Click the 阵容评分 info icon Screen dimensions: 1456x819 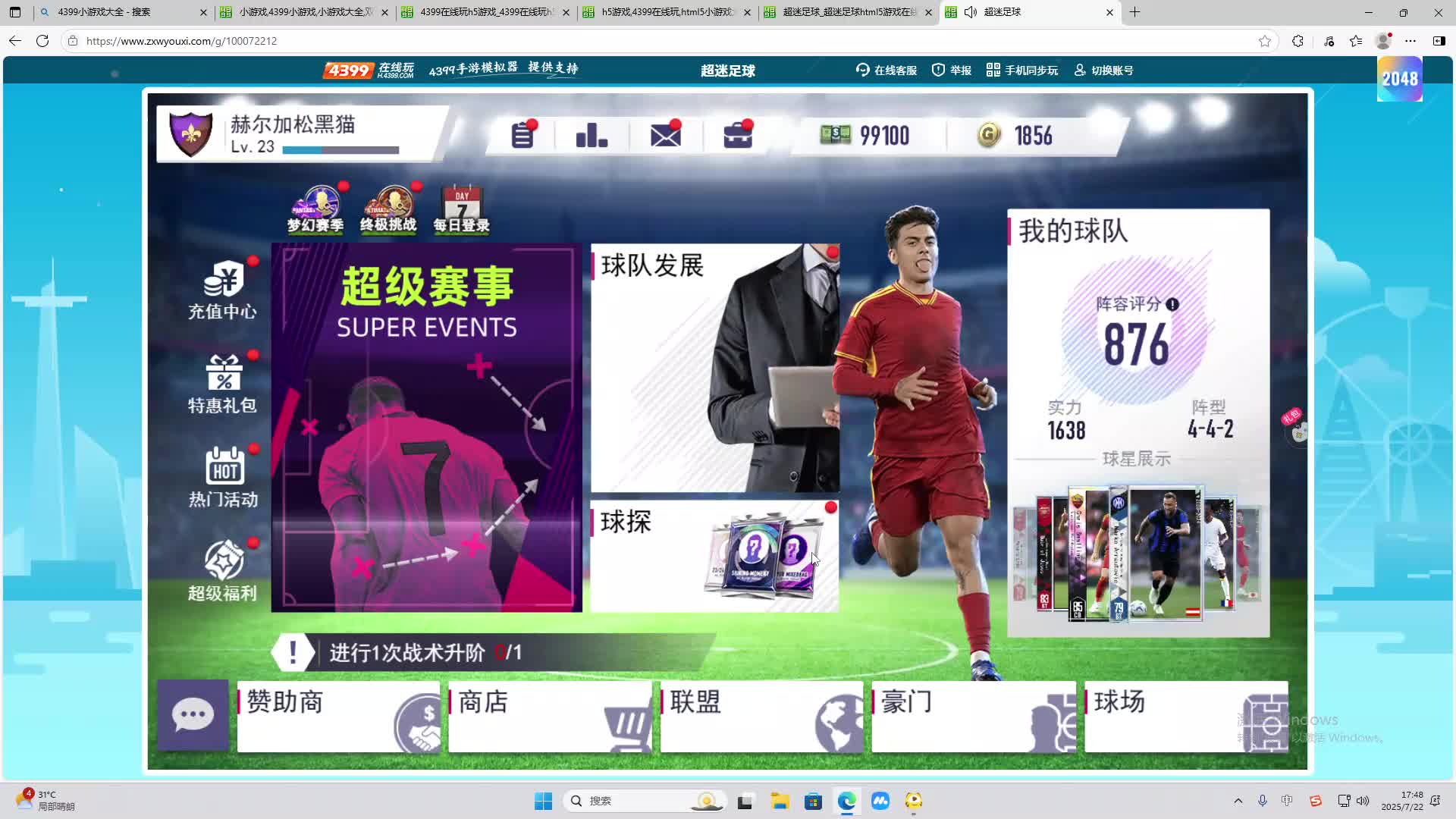[x=1172, y=305]
